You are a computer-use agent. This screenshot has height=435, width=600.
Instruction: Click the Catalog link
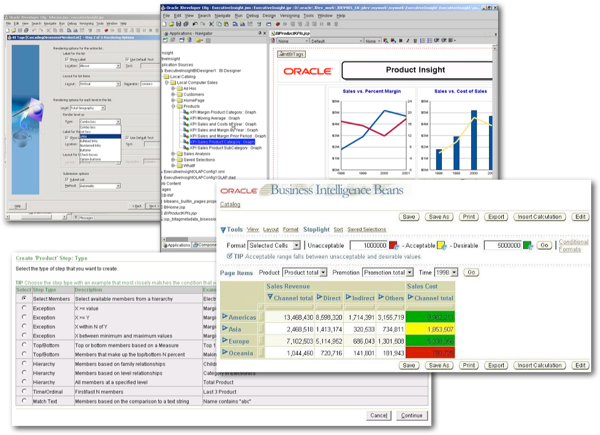[x=230, y=204]
